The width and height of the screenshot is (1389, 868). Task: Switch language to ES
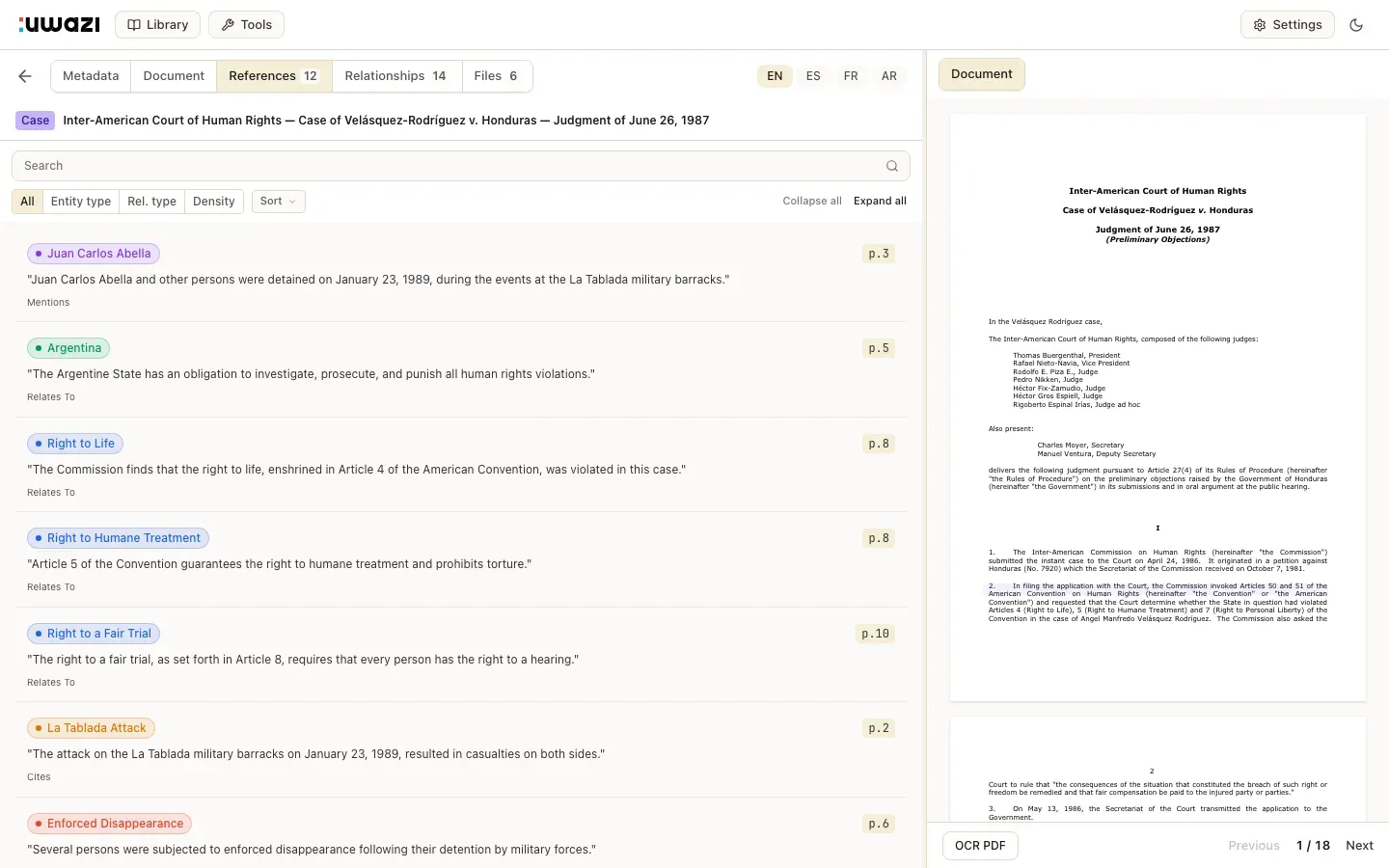813,76
